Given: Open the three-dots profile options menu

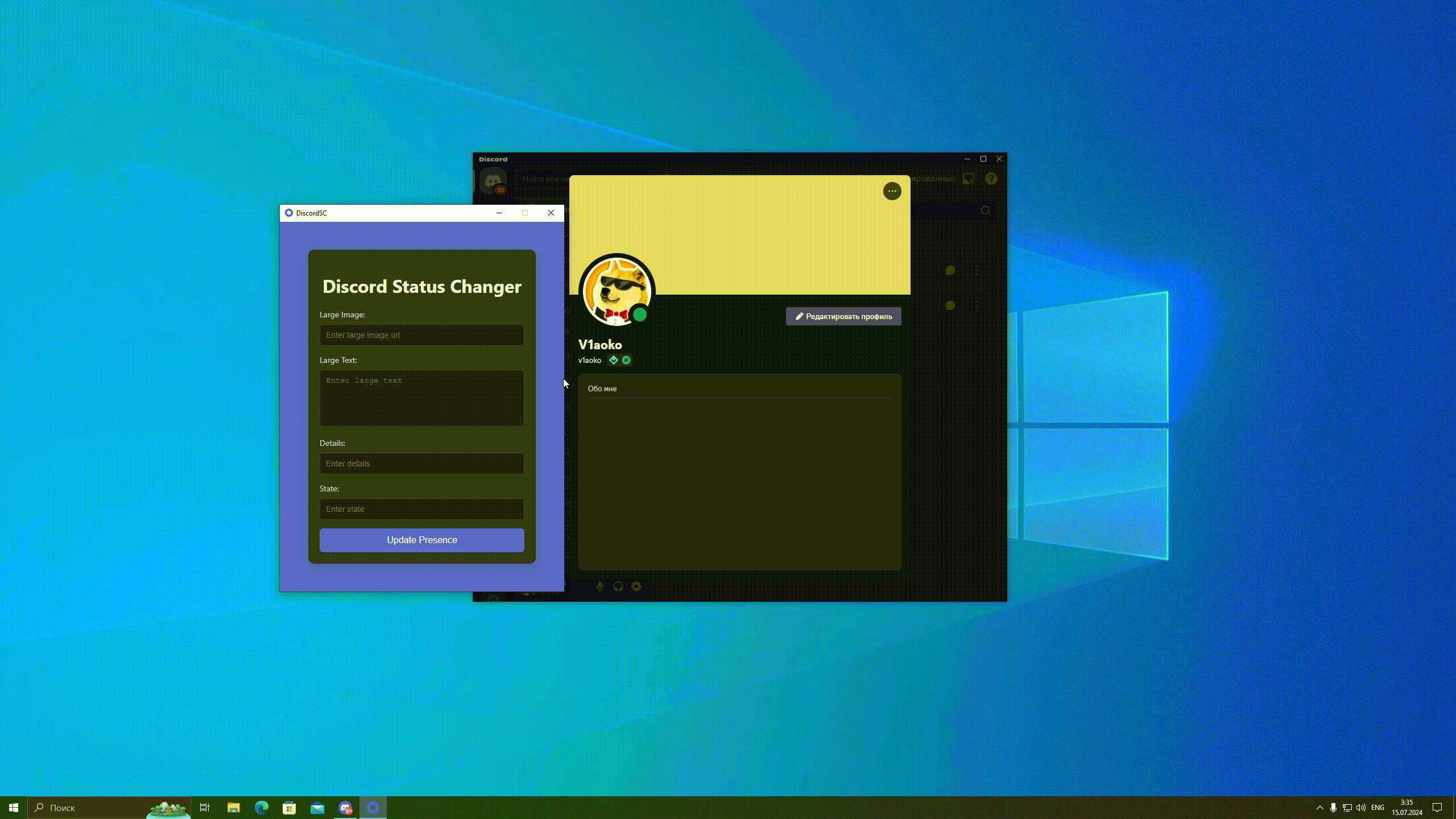Looking at the screenshot, I should click(892, 191).
